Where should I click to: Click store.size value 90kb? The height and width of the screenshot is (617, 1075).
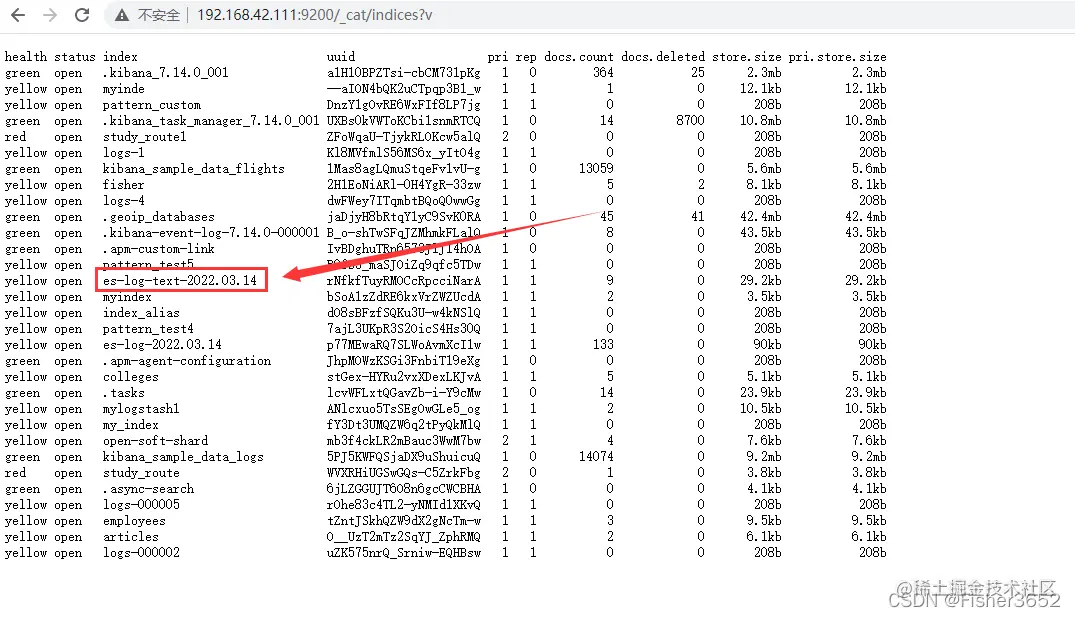768,345
